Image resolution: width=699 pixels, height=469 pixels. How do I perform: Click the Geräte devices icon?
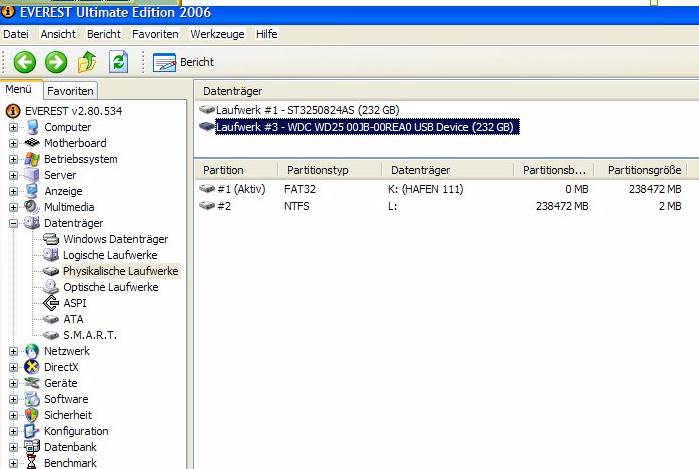pyautogui.click(x=32, y=383)
